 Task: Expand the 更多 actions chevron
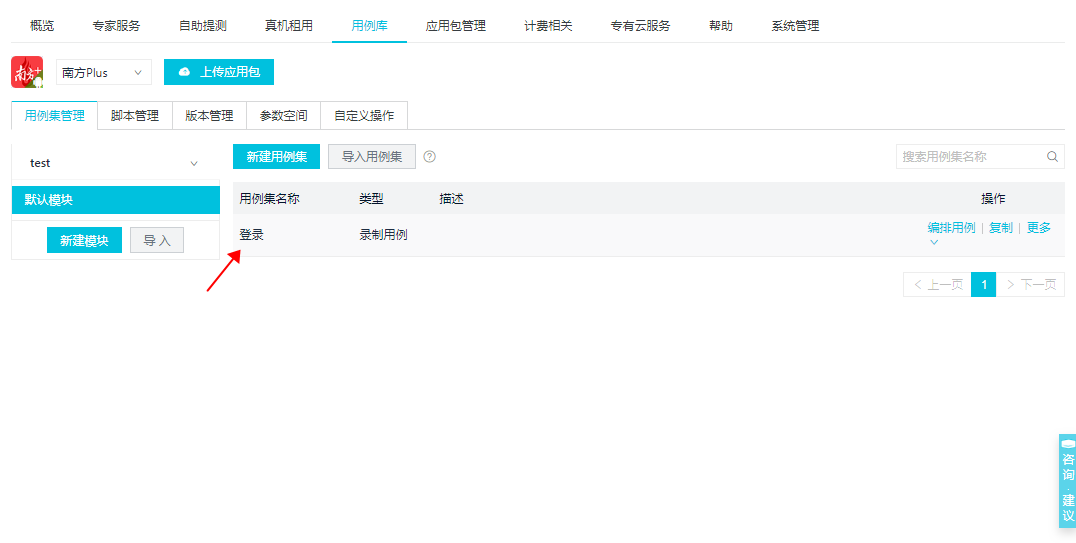coord(933,242)
